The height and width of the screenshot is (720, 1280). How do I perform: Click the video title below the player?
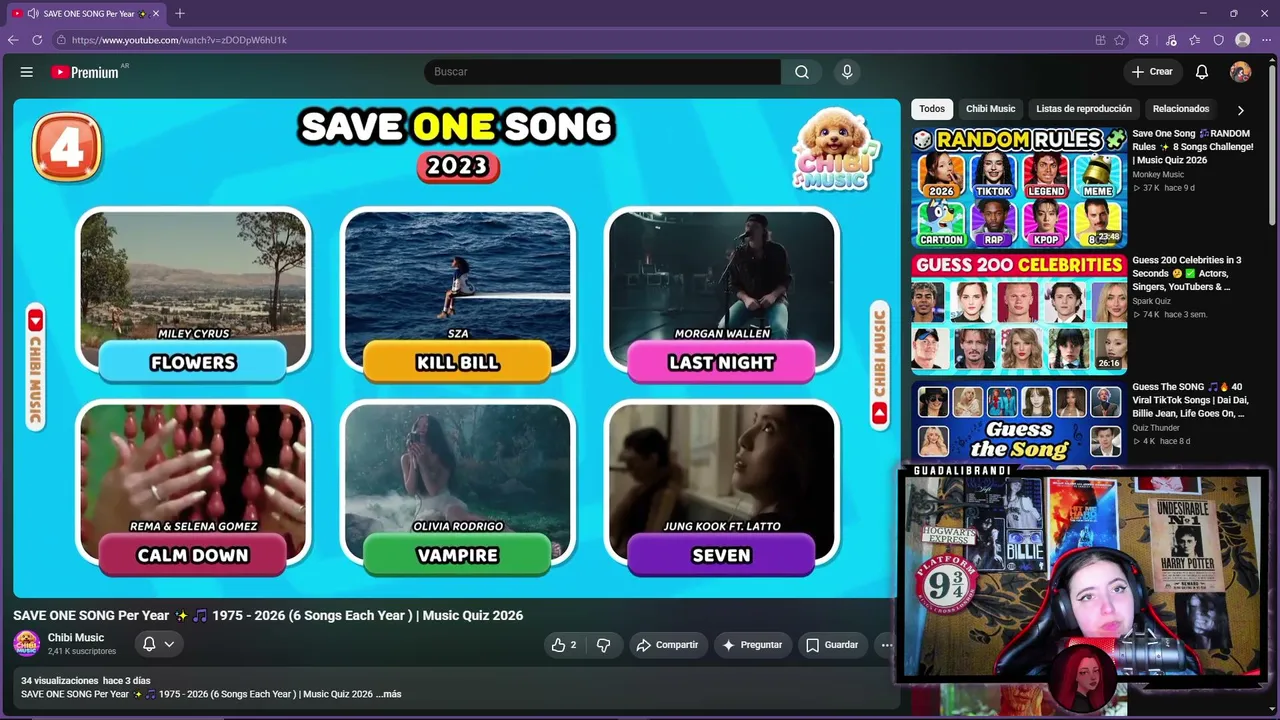(x=268, y=615)
